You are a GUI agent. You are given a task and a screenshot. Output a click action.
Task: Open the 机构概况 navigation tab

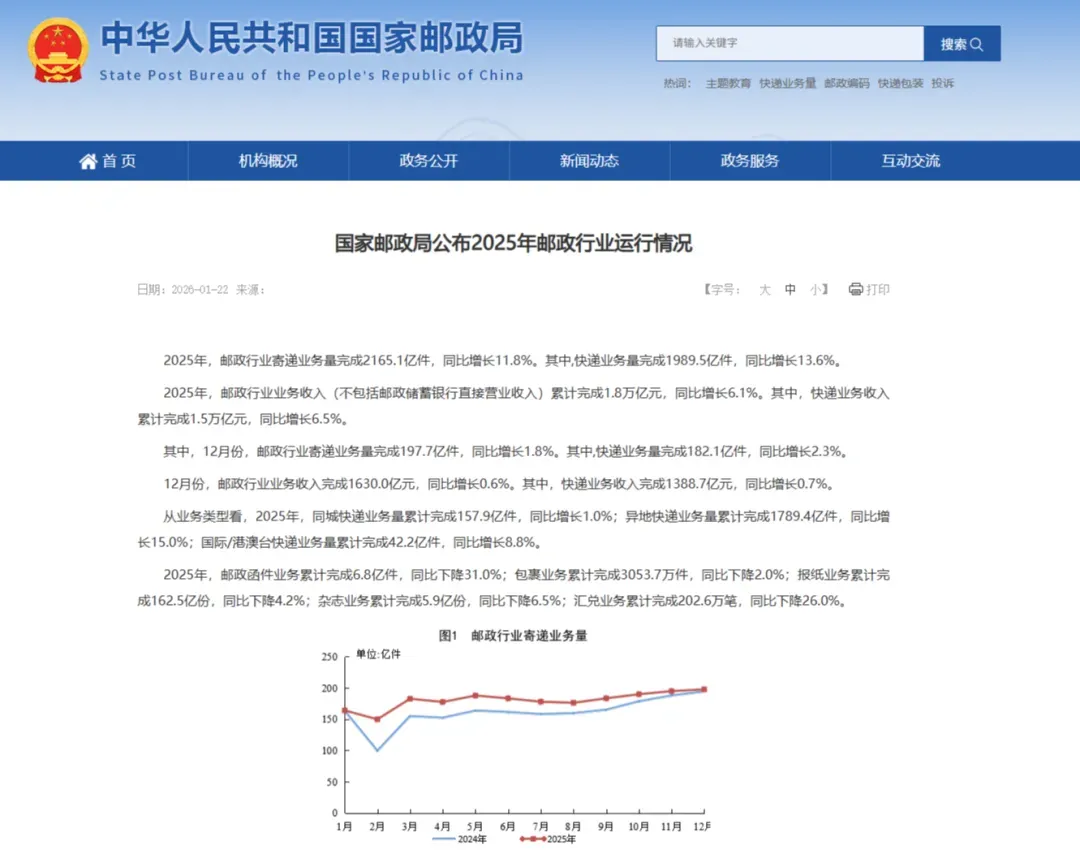(268, 161)
